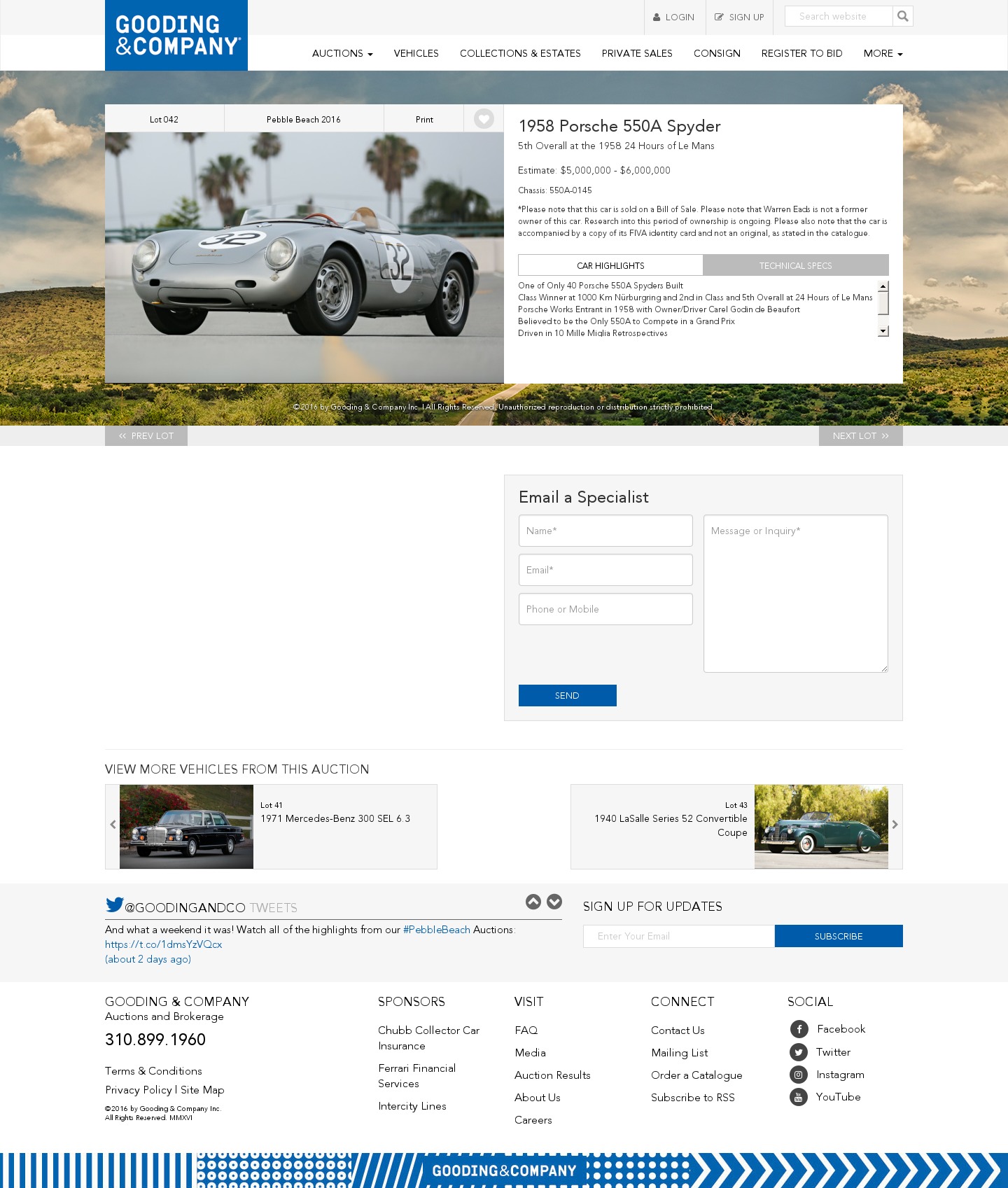This screenshot has width=1008, height=1188.
Task: Open the t.co tweet link
Action: coord(164,944)
